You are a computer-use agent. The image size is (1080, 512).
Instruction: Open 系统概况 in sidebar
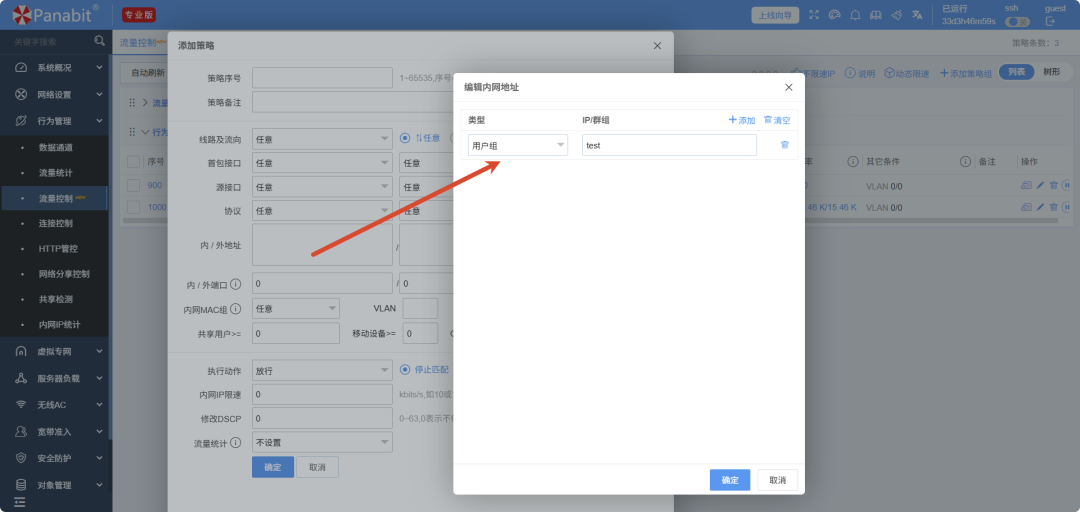pyautogui.click(x=55, y=68)
